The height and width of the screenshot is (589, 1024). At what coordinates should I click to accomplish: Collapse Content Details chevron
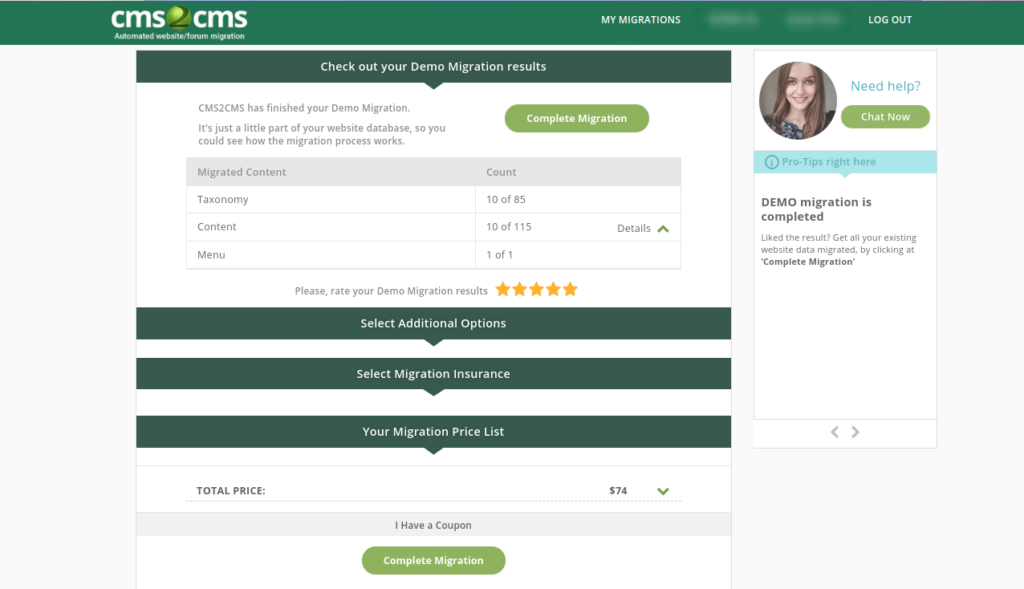(663, 229)
